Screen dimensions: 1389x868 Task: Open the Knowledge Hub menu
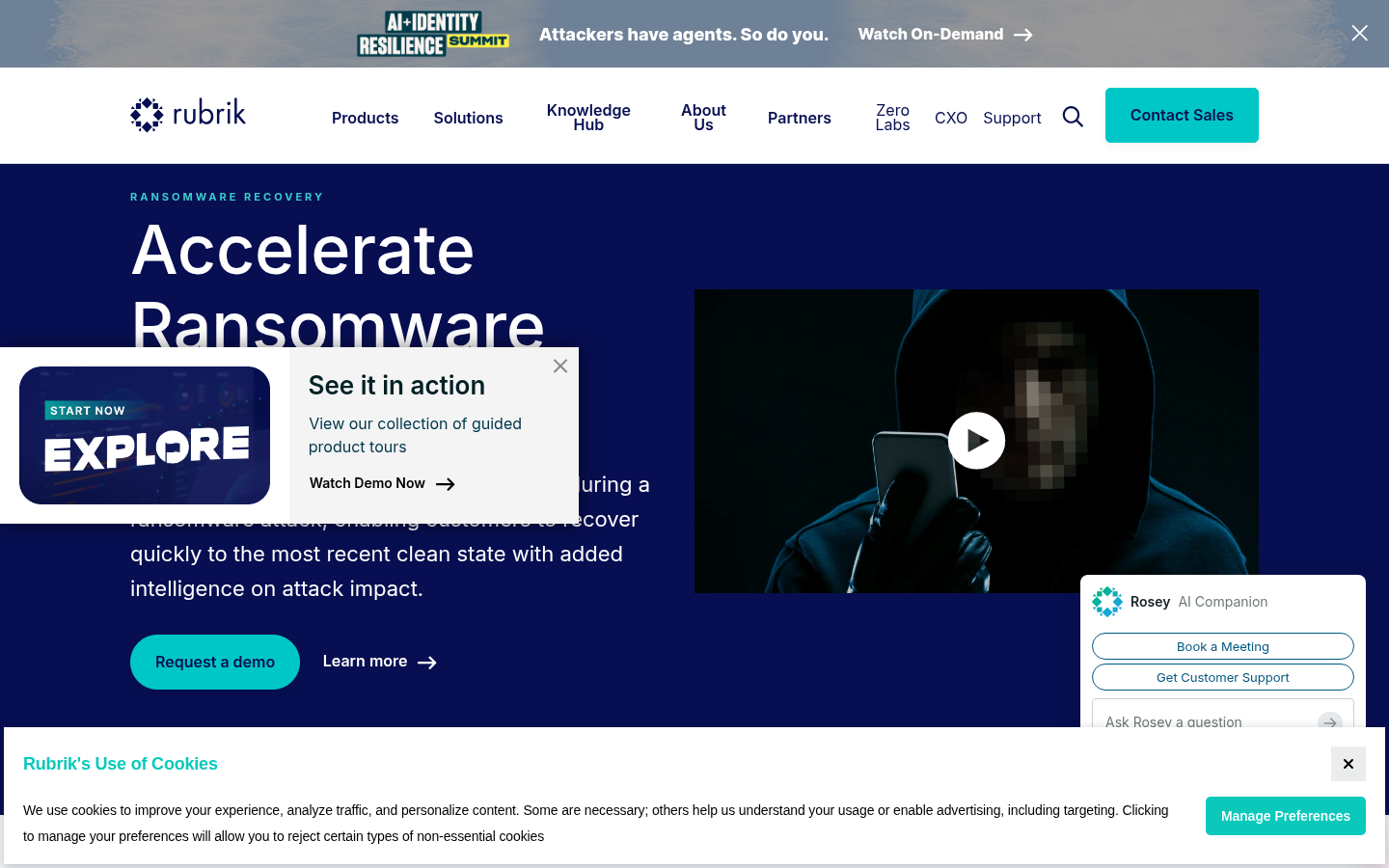tap(588, 118)
